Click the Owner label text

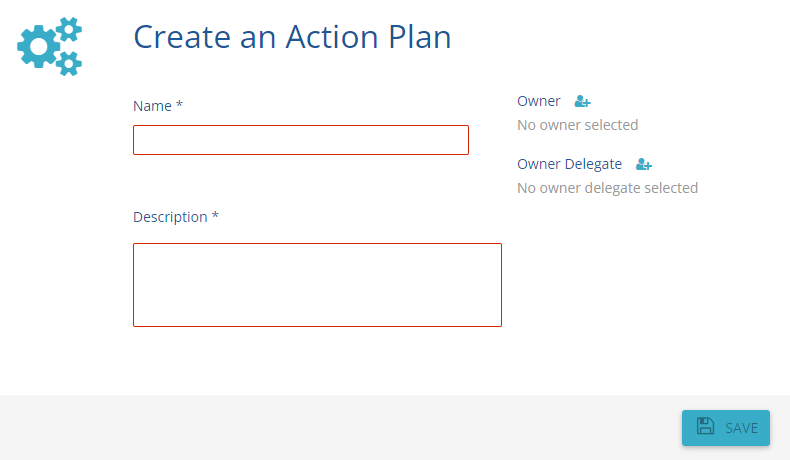click(x=539, y=101)
